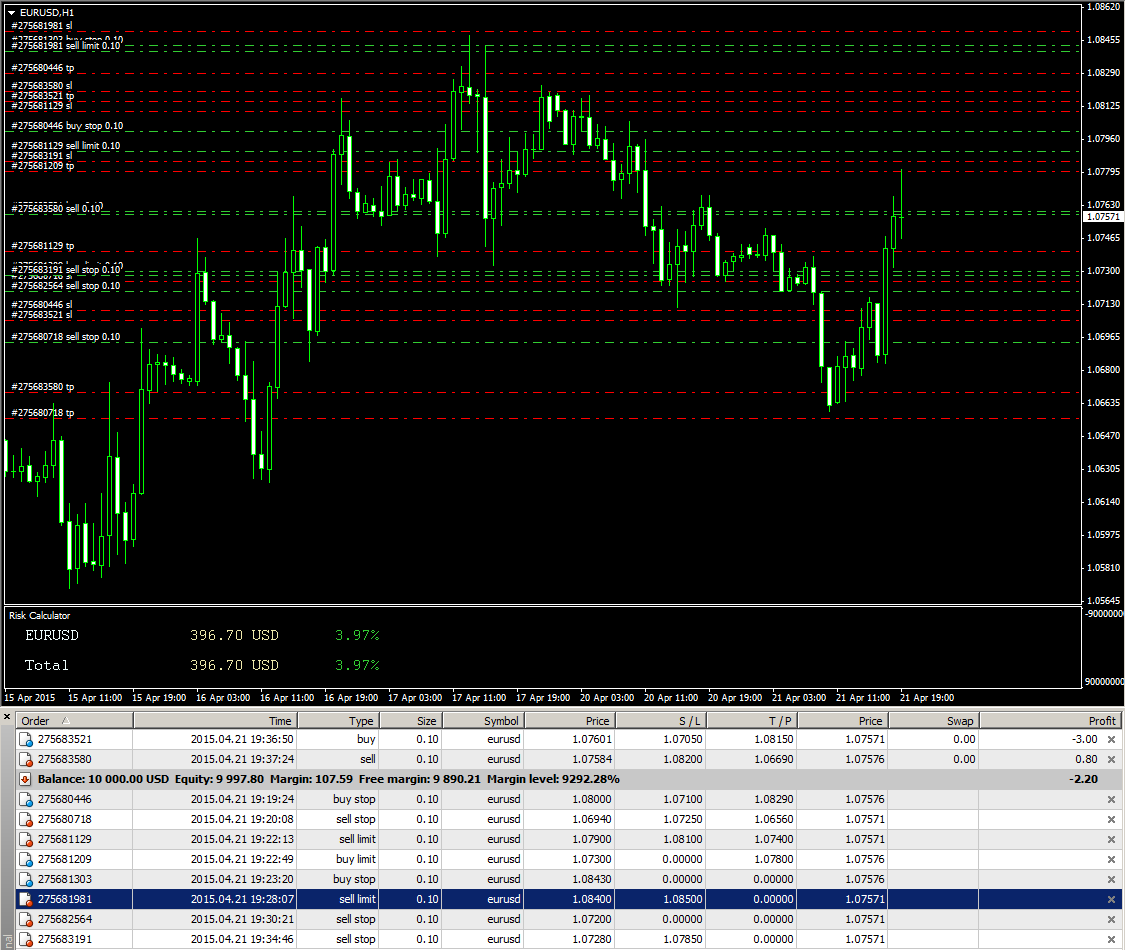Sort the table by the Time column
Image resolution: width=1125 pixels, height=950 pixels.
tap(215, 720)
